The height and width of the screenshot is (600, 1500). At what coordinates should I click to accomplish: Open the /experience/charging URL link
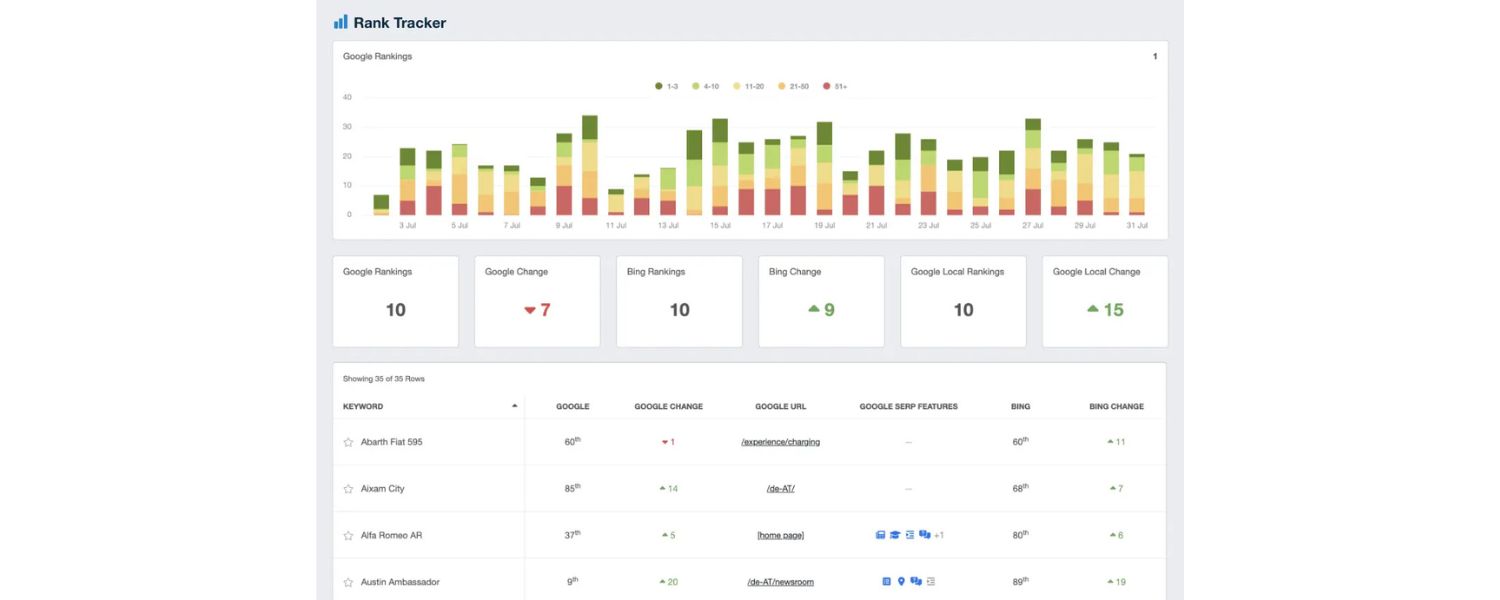tap(780, 441)
